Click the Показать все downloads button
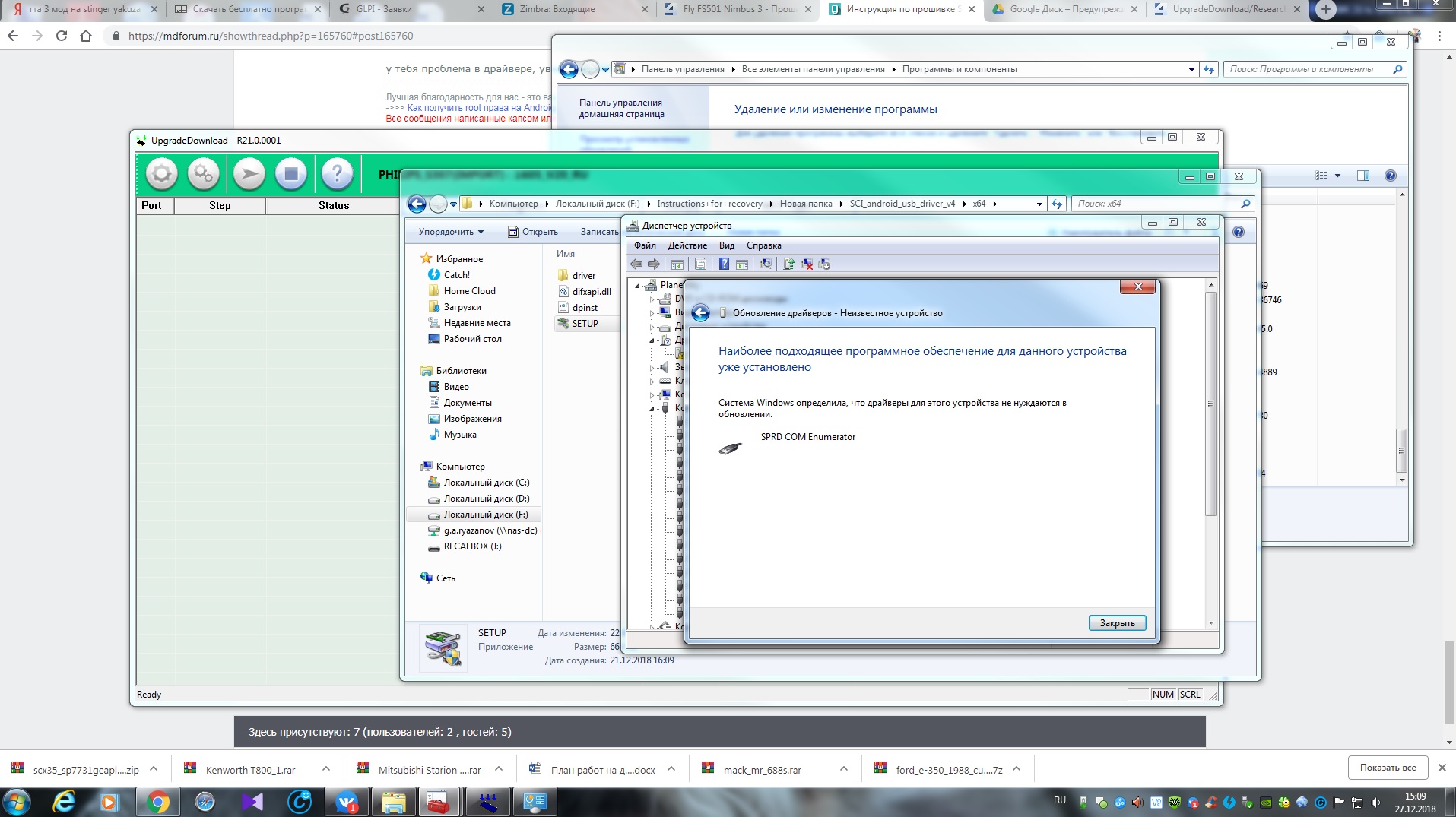The width and height of the screenshot is (1456, 817). [x=1387, y=768]
